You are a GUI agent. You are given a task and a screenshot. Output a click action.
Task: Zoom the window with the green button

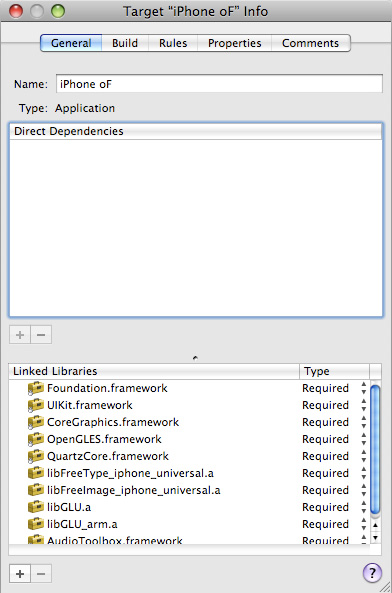58,11
